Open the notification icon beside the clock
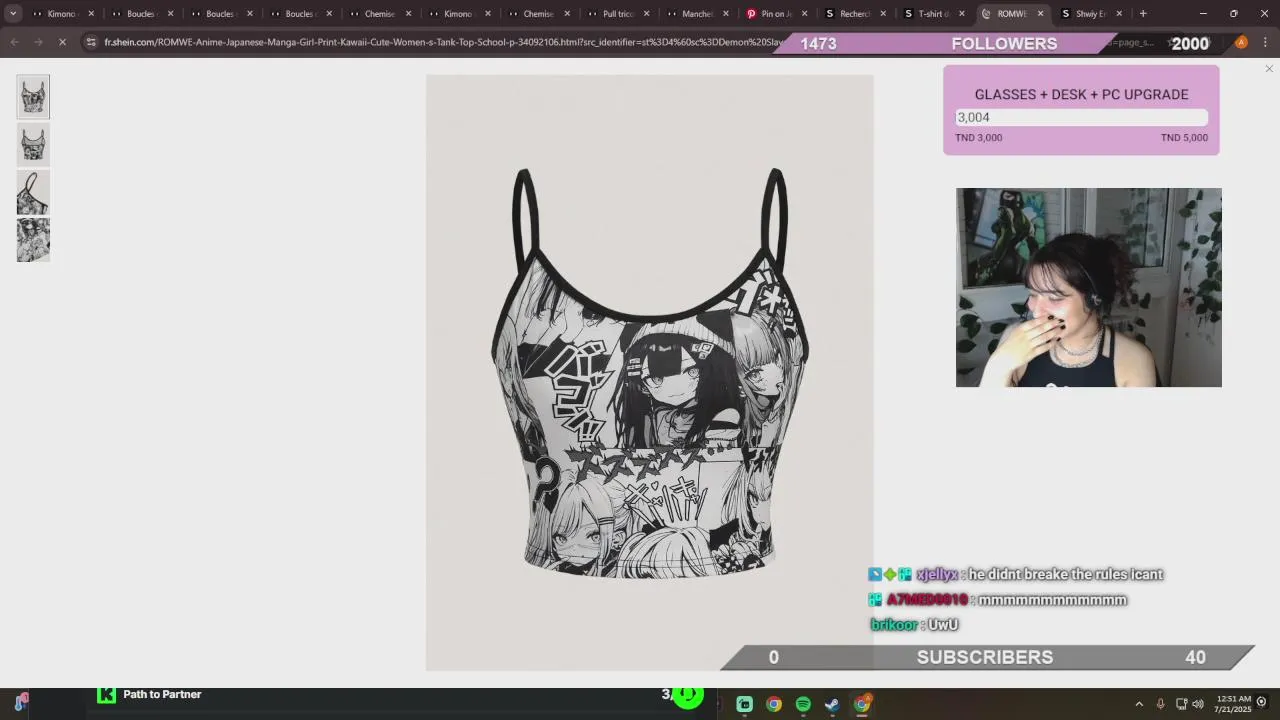The image size is (1280, 720). coord(1262,703)
